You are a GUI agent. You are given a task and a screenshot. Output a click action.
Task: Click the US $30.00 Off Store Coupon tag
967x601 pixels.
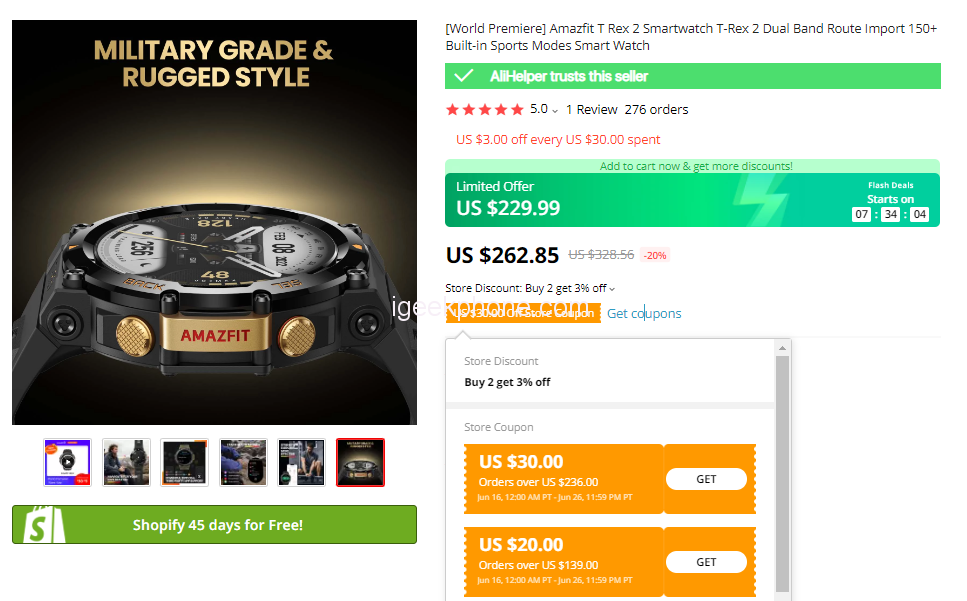(524, 313)
